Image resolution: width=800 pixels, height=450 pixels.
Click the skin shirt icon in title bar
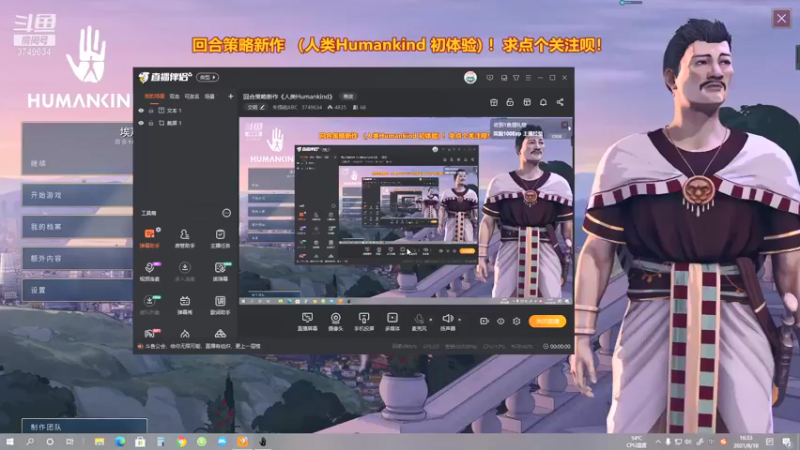pyautogui.click(x=516, y=78)
